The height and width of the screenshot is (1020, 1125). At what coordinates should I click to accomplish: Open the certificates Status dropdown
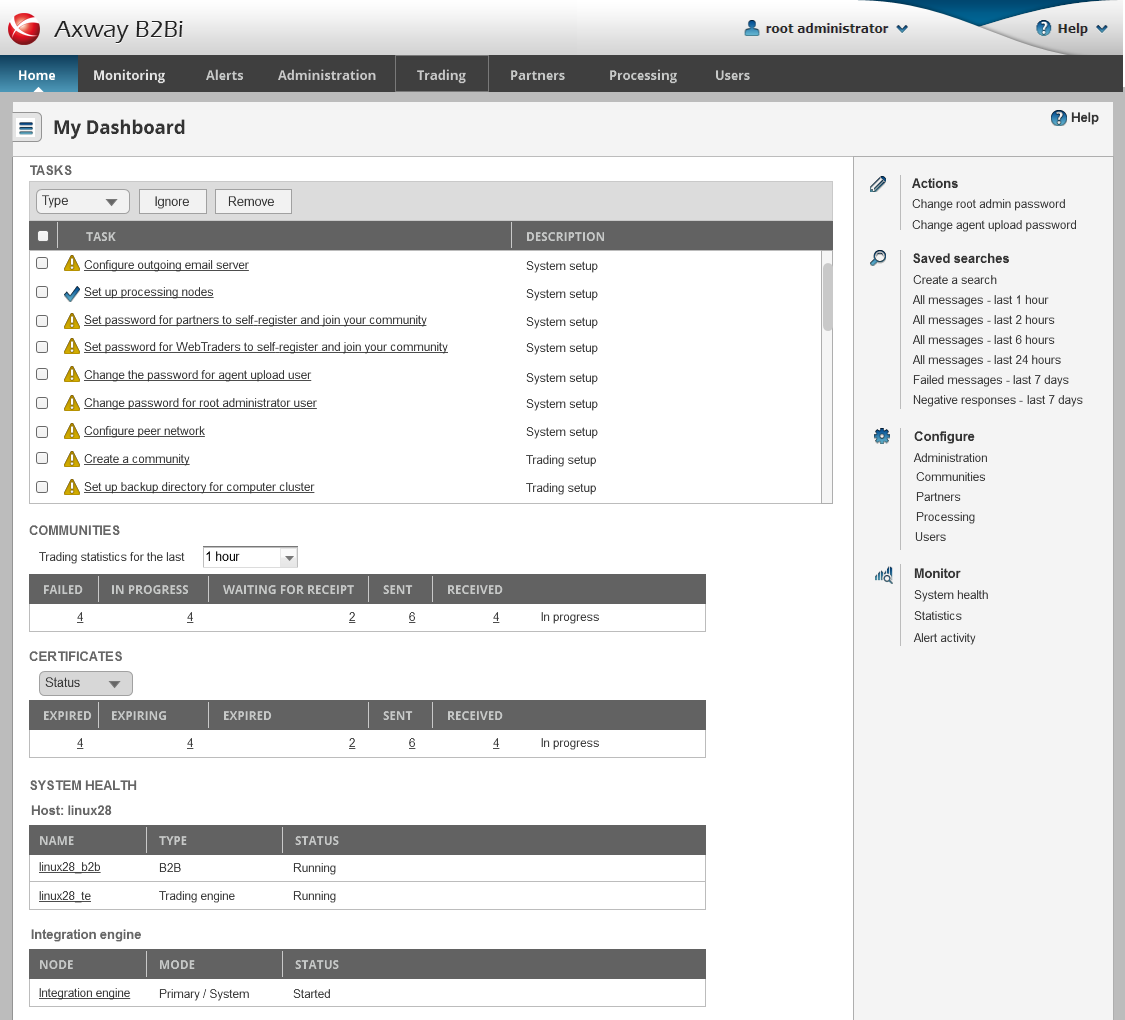point(85,683)
